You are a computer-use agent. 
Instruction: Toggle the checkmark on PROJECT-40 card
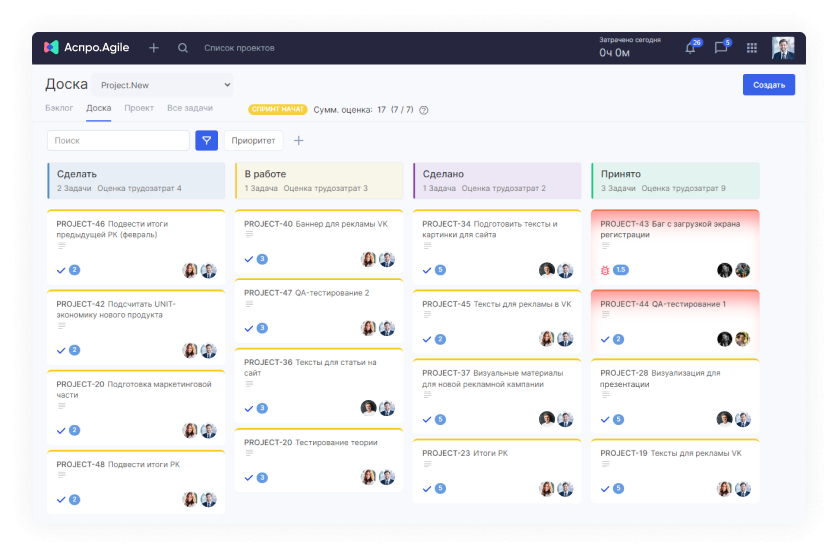(249, 259)
